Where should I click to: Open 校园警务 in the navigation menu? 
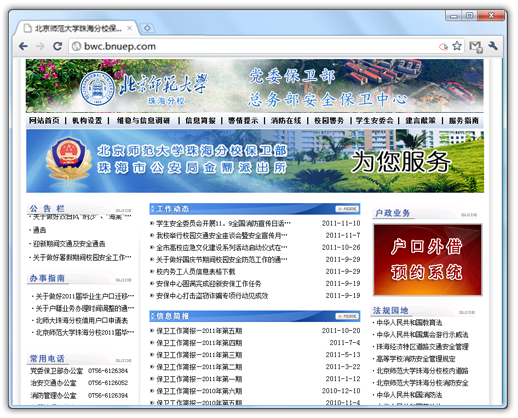pos(329,120)
